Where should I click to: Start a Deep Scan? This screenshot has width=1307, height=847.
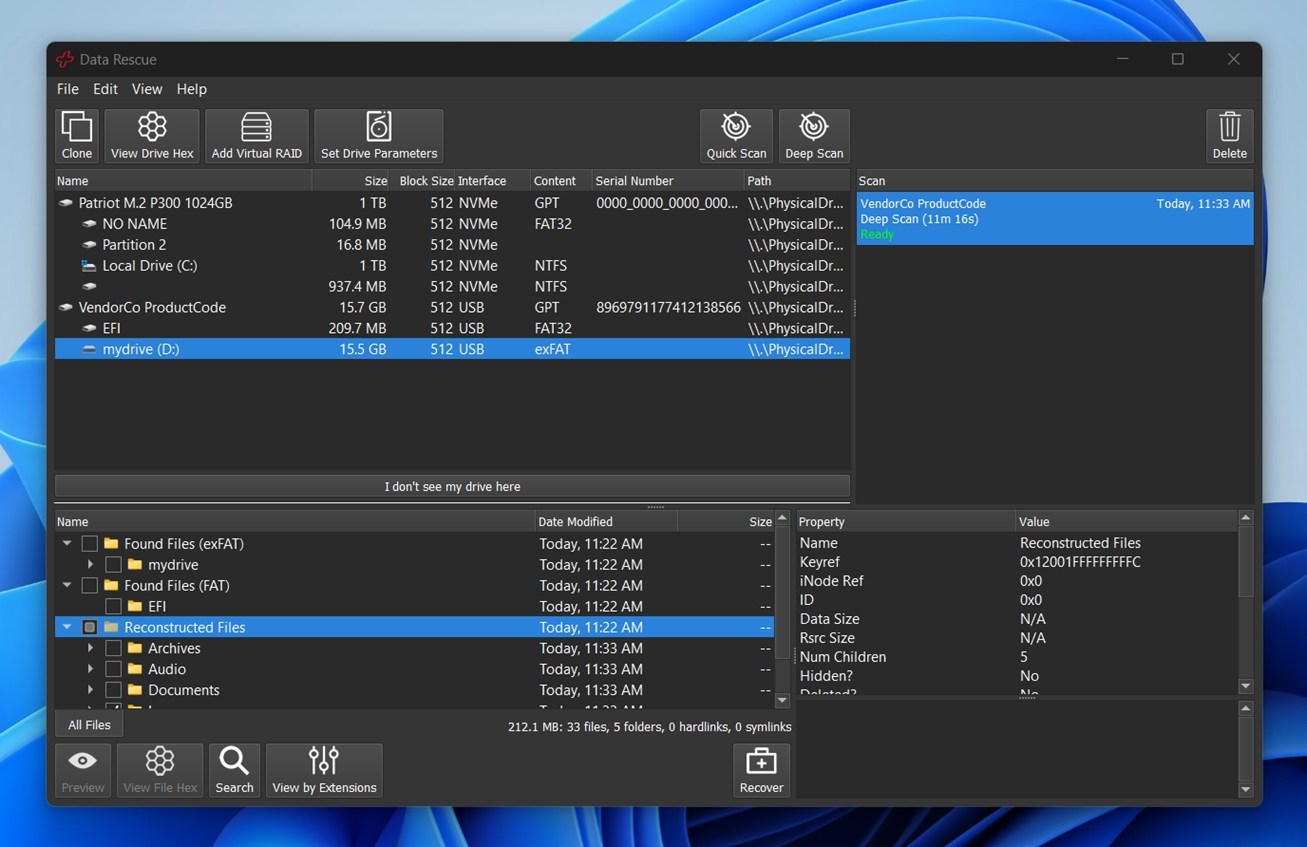[x=813, y=135]
